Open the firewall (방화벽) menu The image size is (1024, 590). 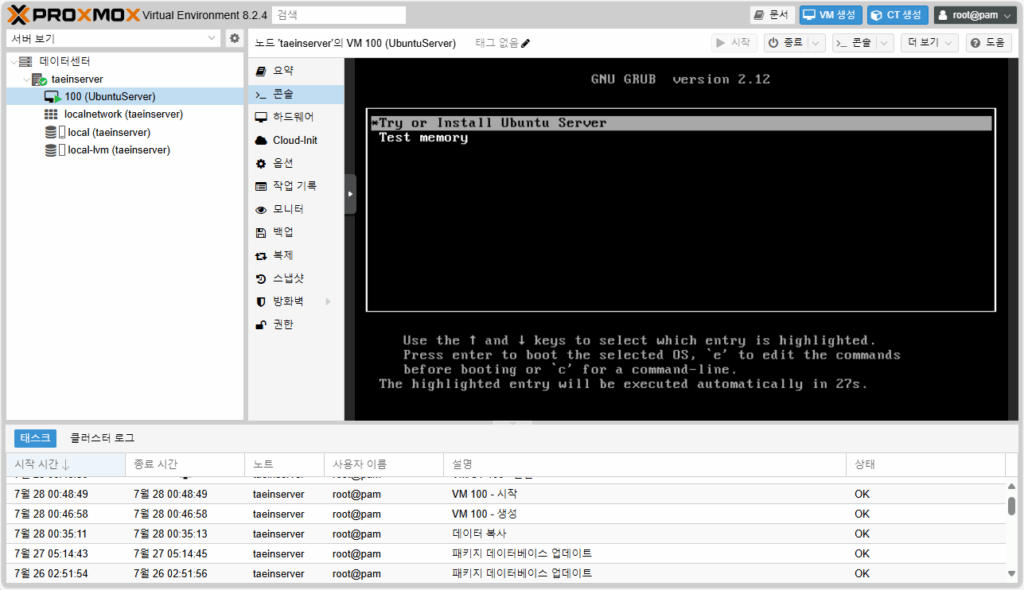[x=296, y=301]
